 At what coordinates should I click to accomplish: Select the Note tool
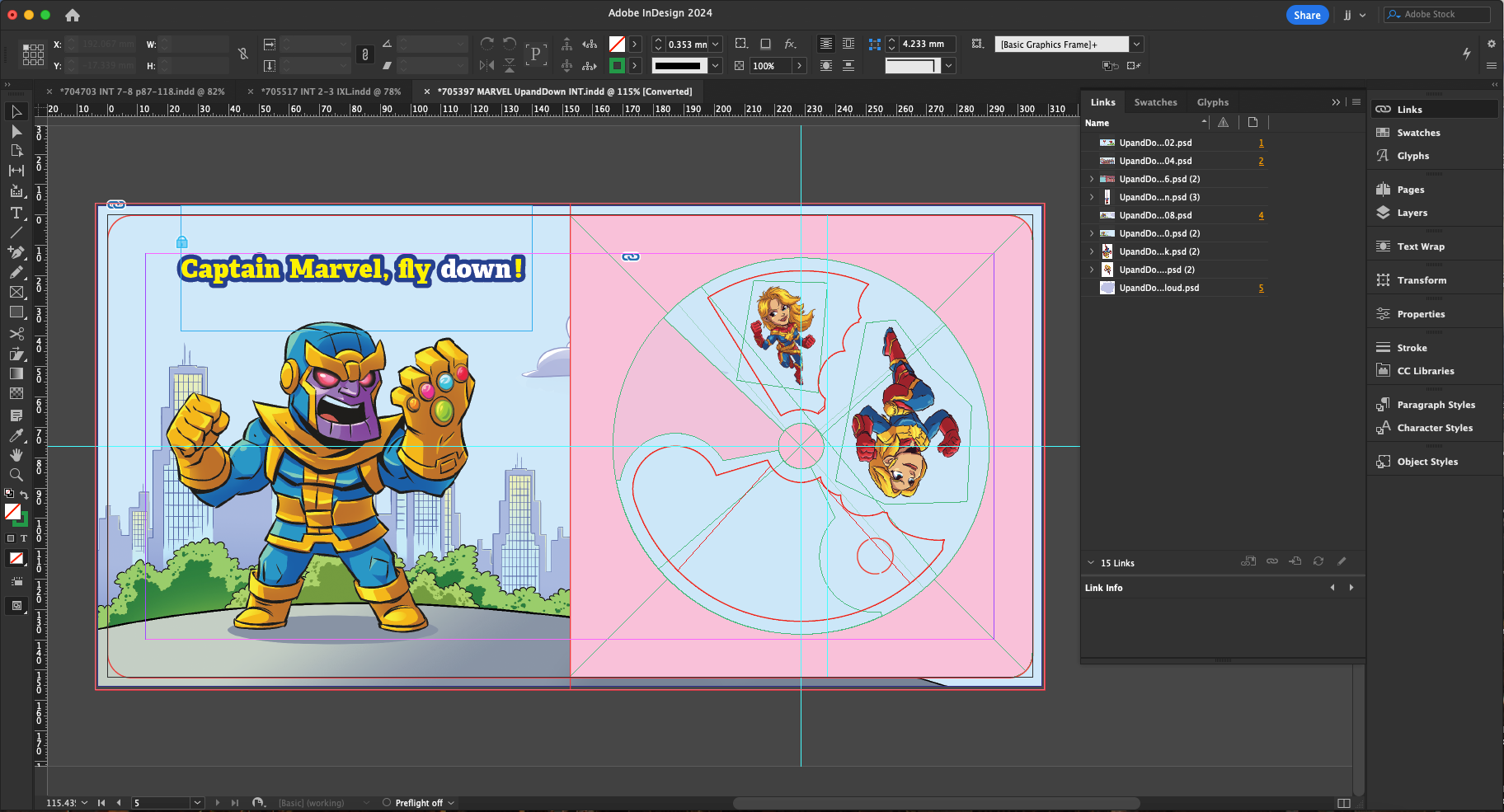[16, 415]
